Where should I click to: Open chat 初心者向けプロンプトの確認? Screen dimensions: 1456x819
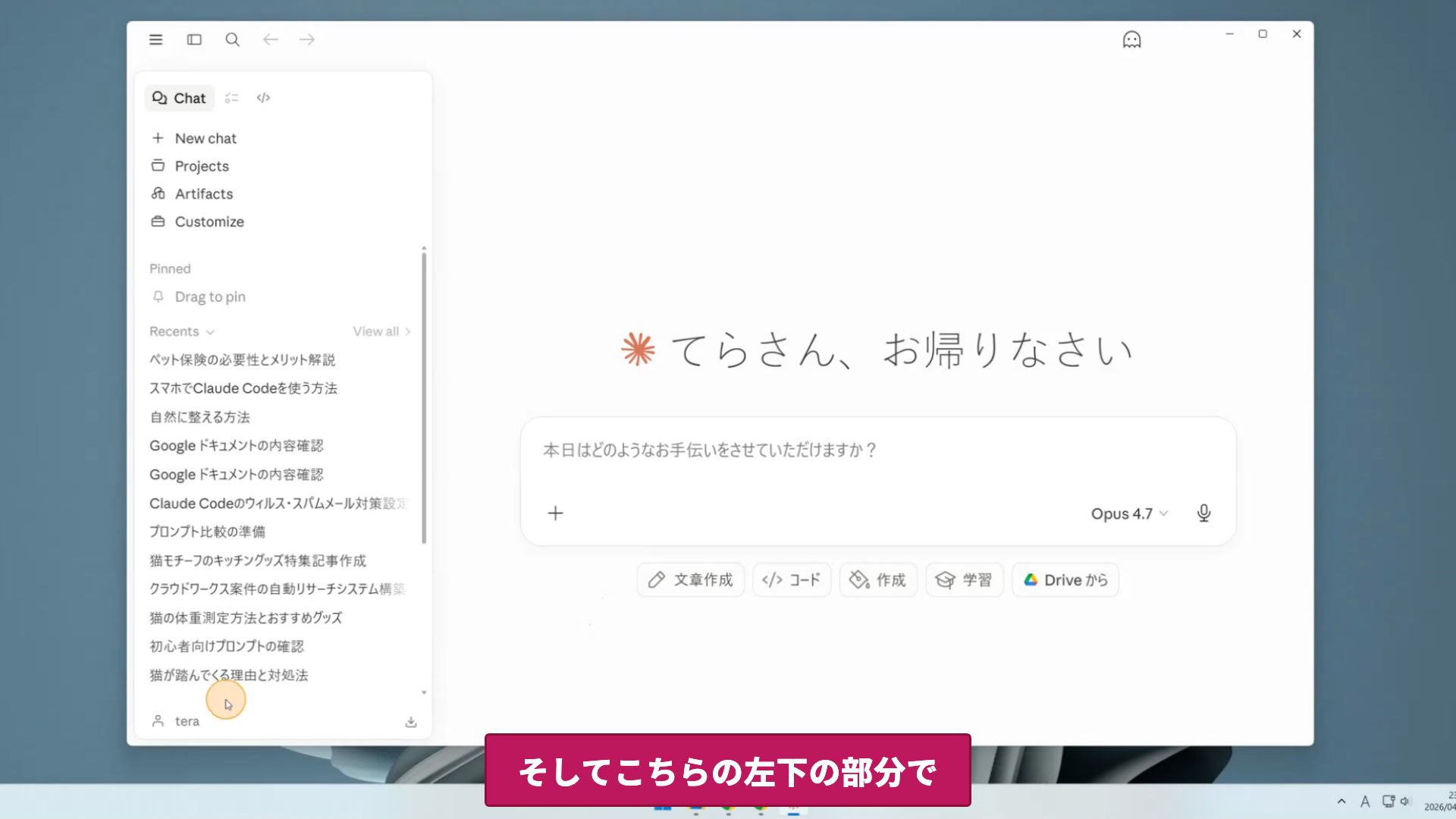(x=226, y=646)
